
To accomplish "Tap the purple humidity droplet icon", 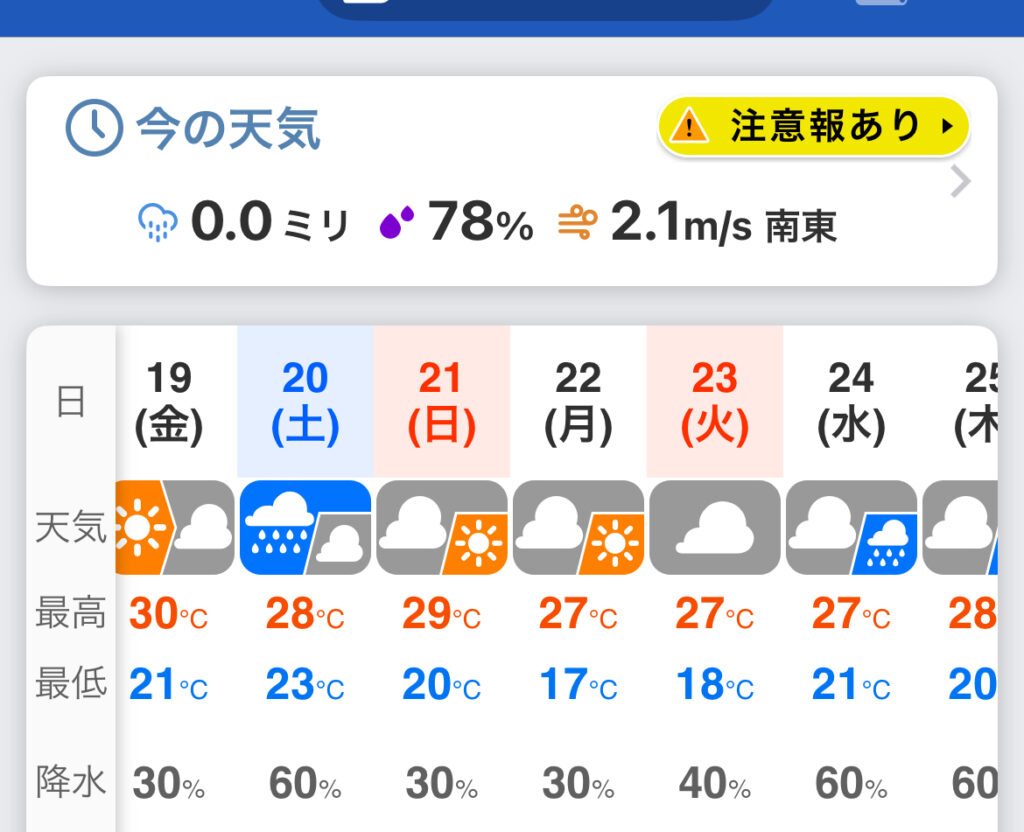I will point(396,222).
